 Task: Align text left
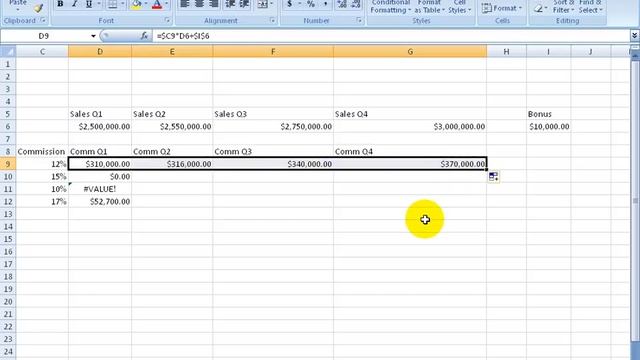[x=185, y=4]
